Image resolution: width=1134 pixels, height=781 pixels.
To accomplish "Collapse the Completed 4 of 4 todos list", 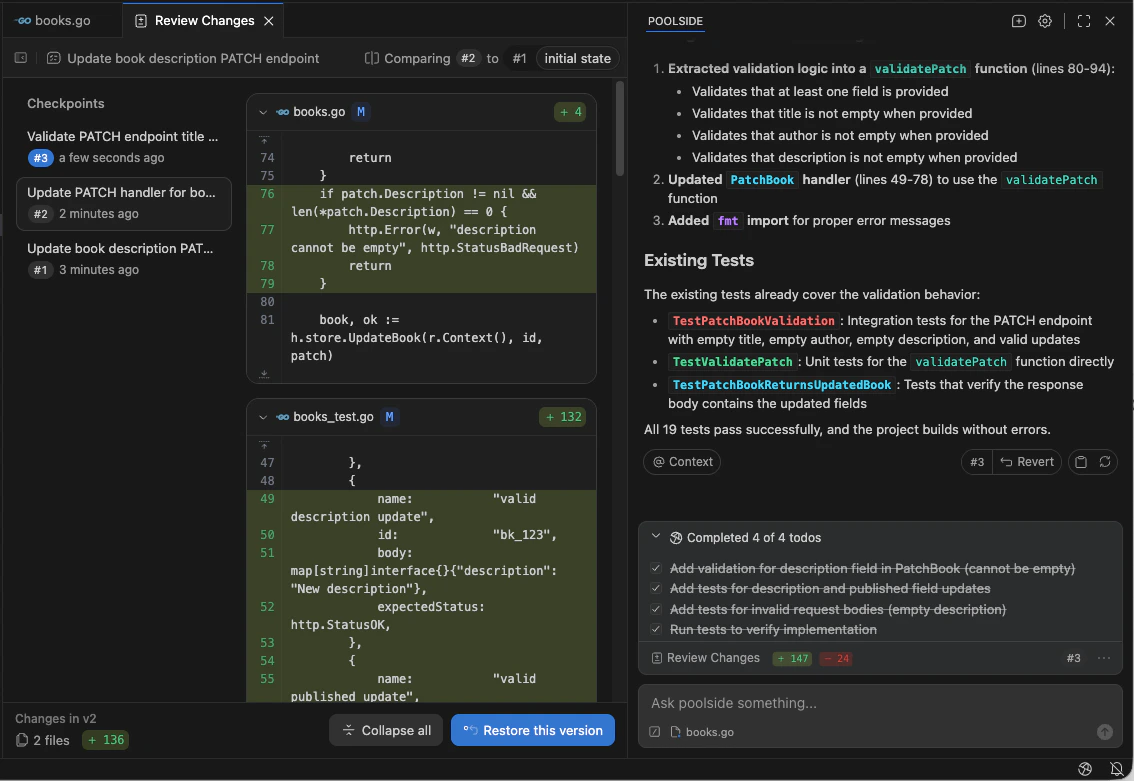I will [x=656, y=537].
